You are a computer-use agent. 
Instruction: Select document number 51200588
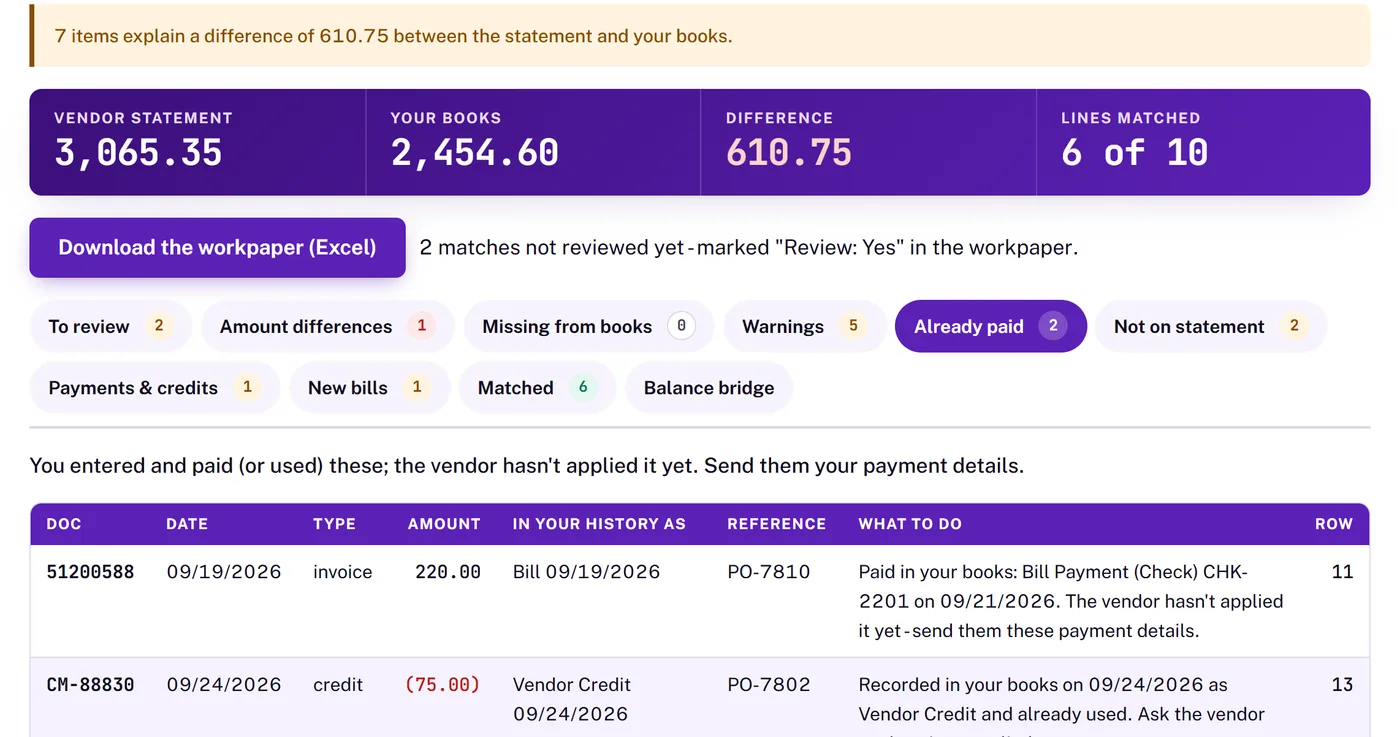click(x=90, y=572)
